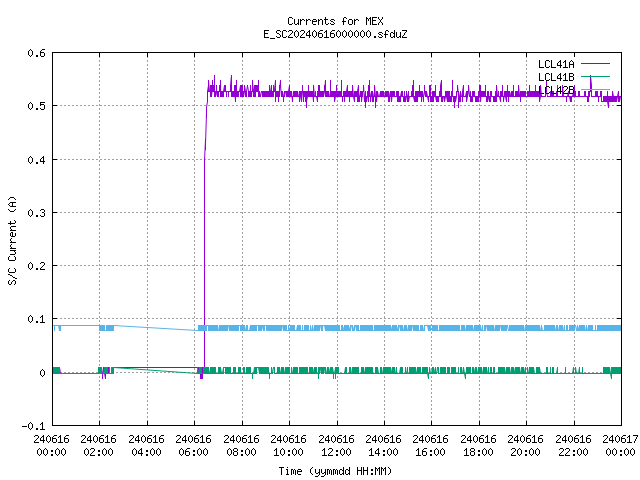Viewport: 640px width, 480px height.
Task: Click the x-axis tick label 240616 06:00
Action: (193, 446)
